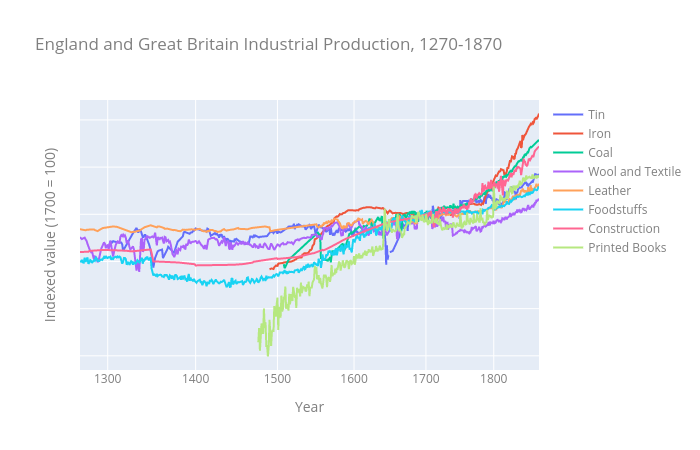
Task: Click the light green Printed Books swatch
Action: point(568,248)
